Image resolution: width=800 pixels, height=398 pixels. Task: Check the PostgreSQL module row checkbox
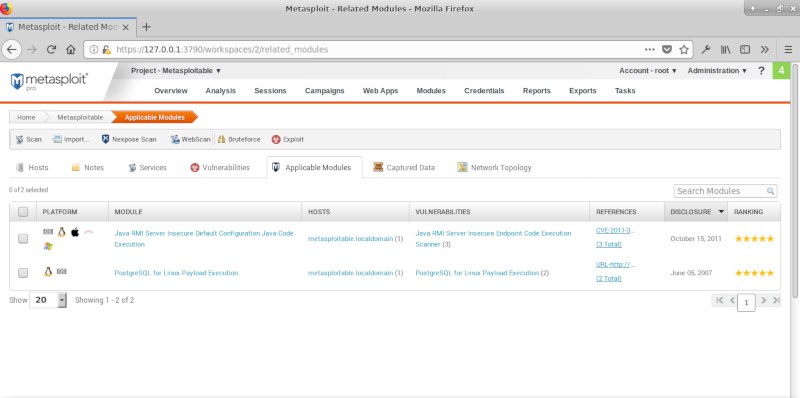pyautogui.click(x=23, y=273)
